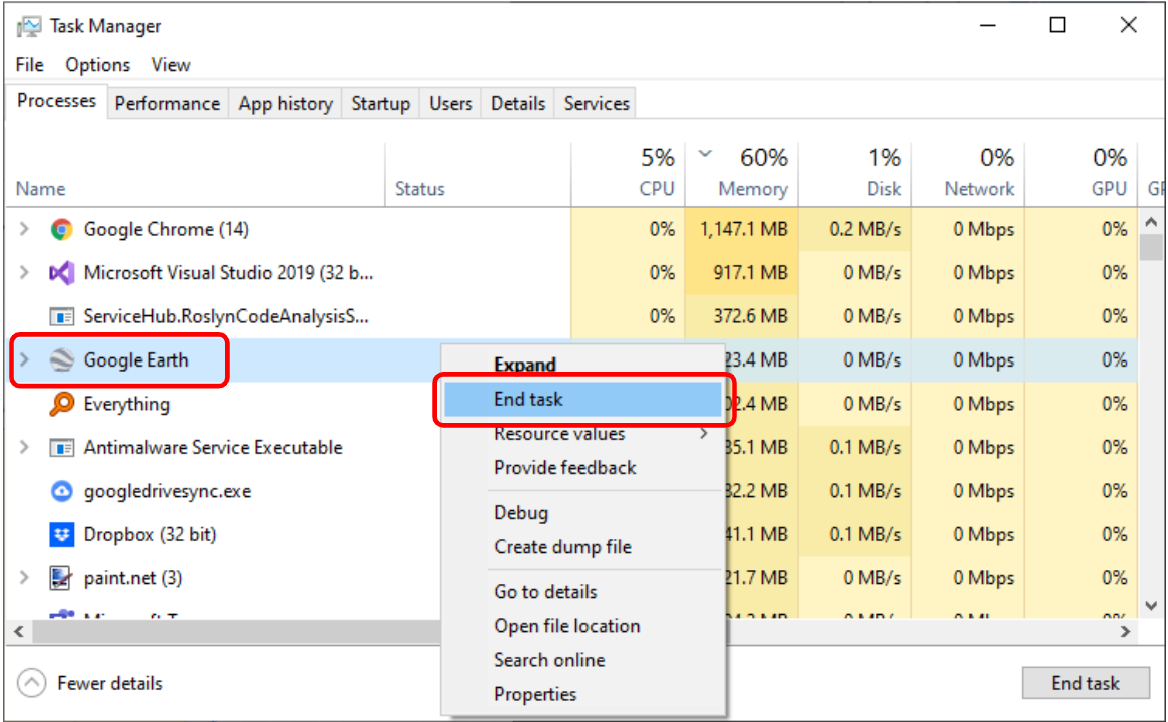This screenshot has width=1168, height=722.
Task: Click the paint.net process icon
Action: click(x=61, y=578)
